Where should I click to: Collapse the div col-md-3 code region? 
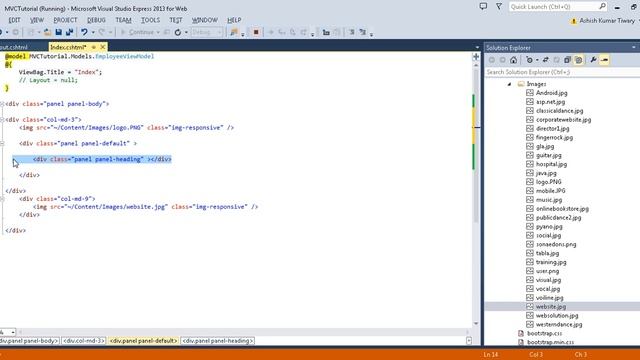coord(2,120)
